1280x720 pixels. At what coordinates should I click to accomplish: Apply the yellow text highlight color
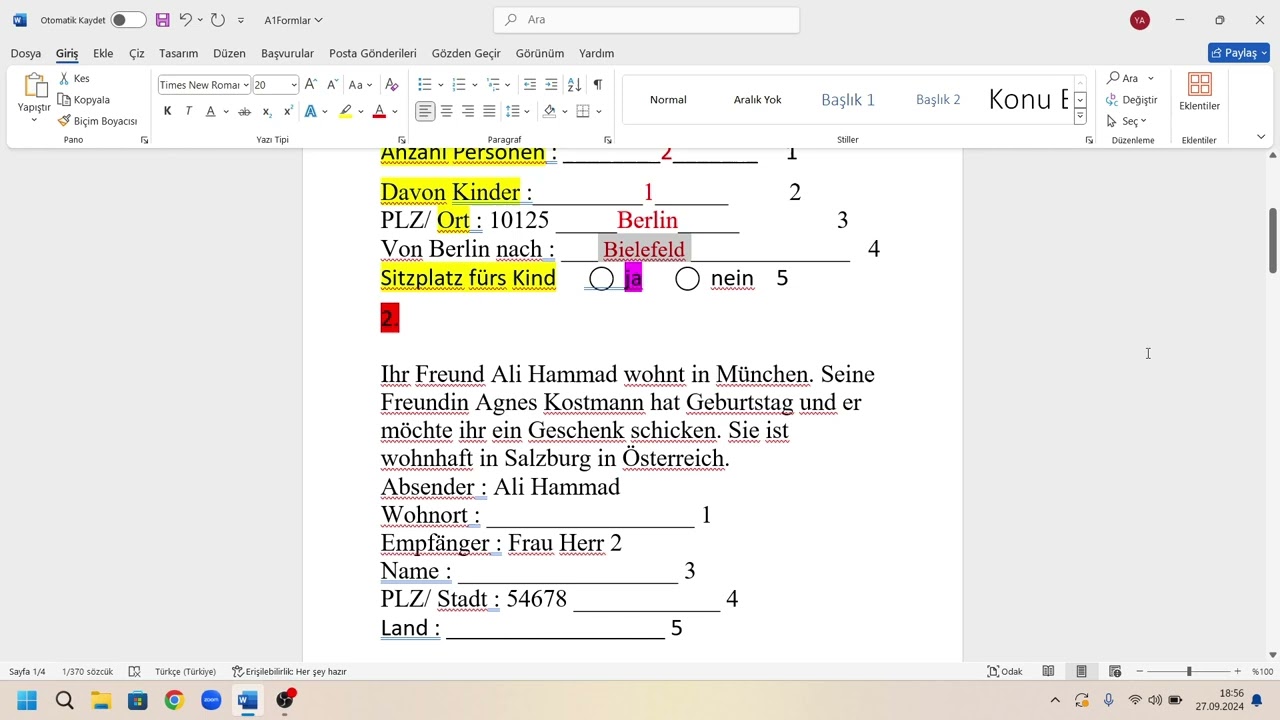(x=345, y=112)
